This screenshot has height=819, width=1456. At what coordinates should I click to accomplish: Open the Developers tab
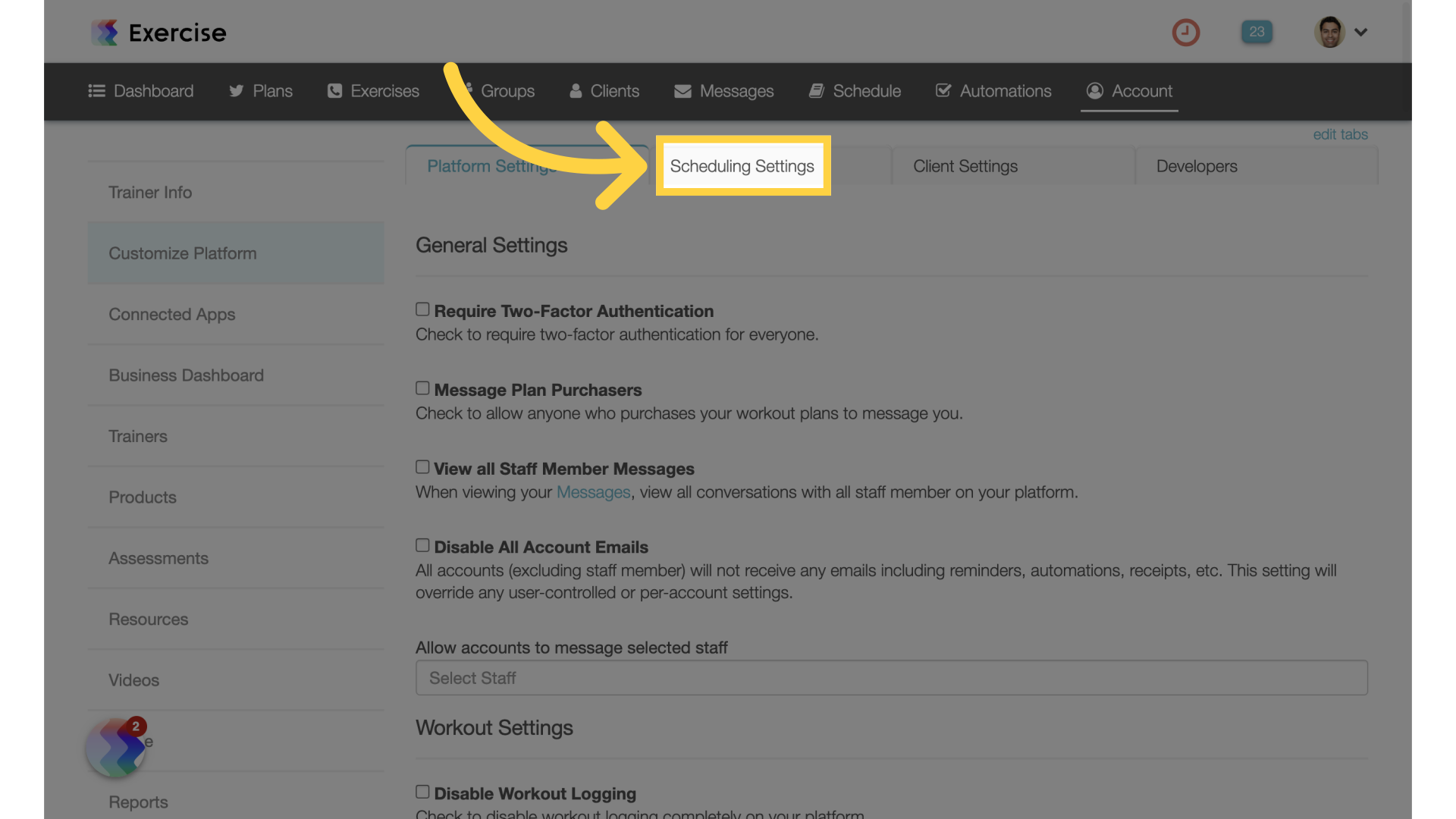(1196, 165)
